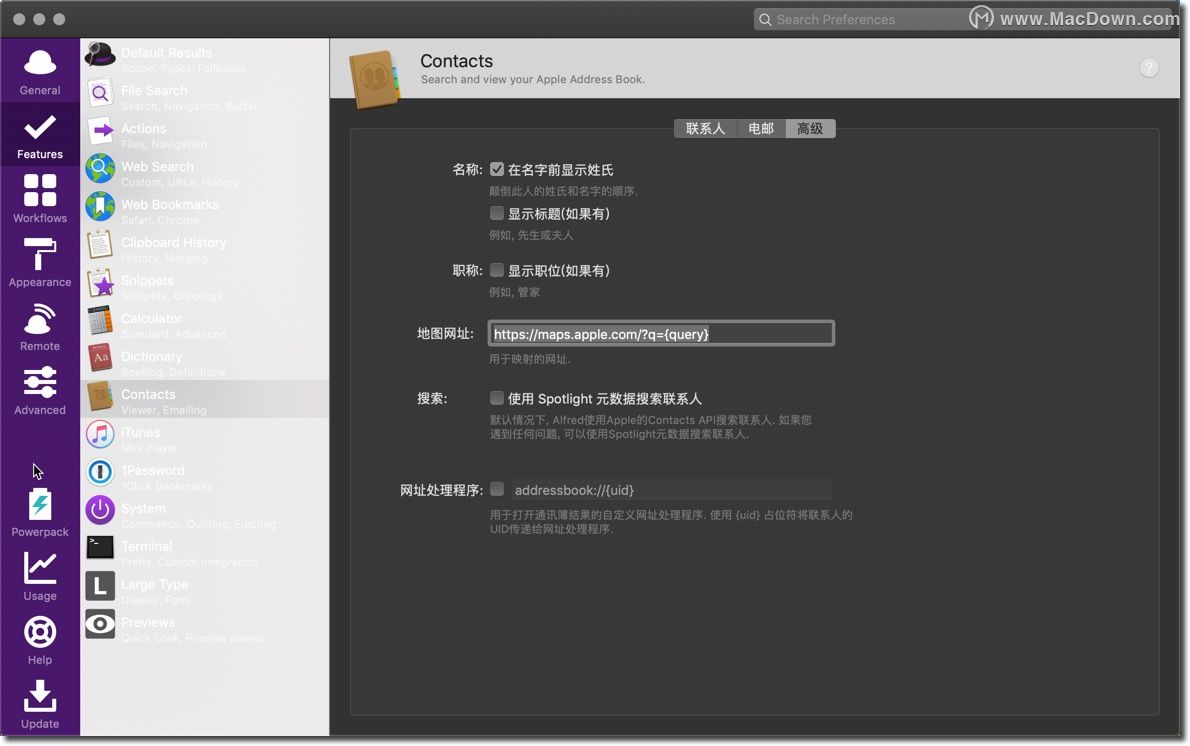Open the Workflows section
This screenshot has height=746, width=1190.
(x=39, y=200)
